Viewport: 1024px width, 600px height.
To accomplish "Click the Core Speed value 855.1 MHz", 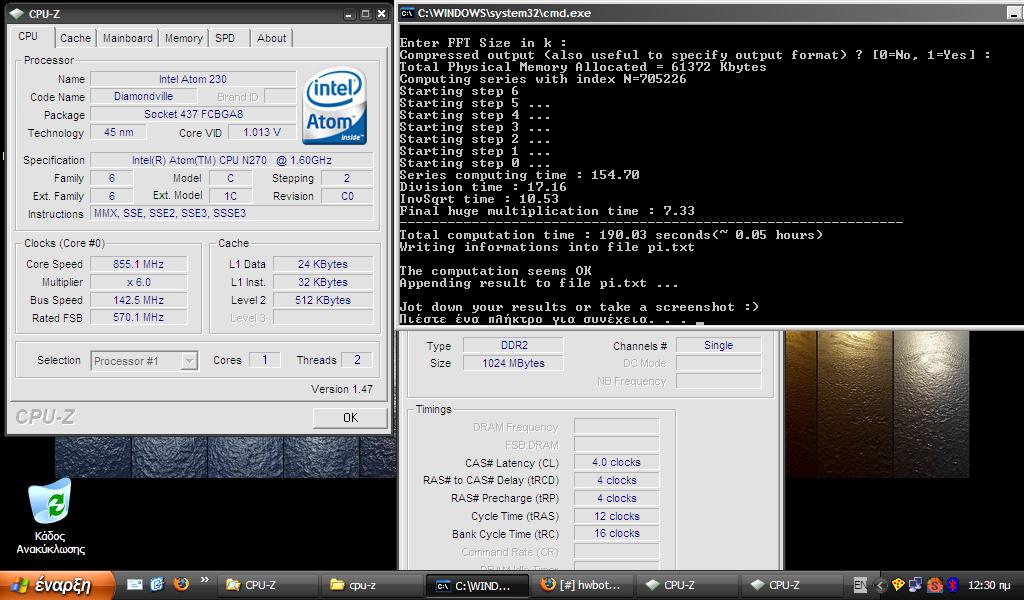I will 138,264.
